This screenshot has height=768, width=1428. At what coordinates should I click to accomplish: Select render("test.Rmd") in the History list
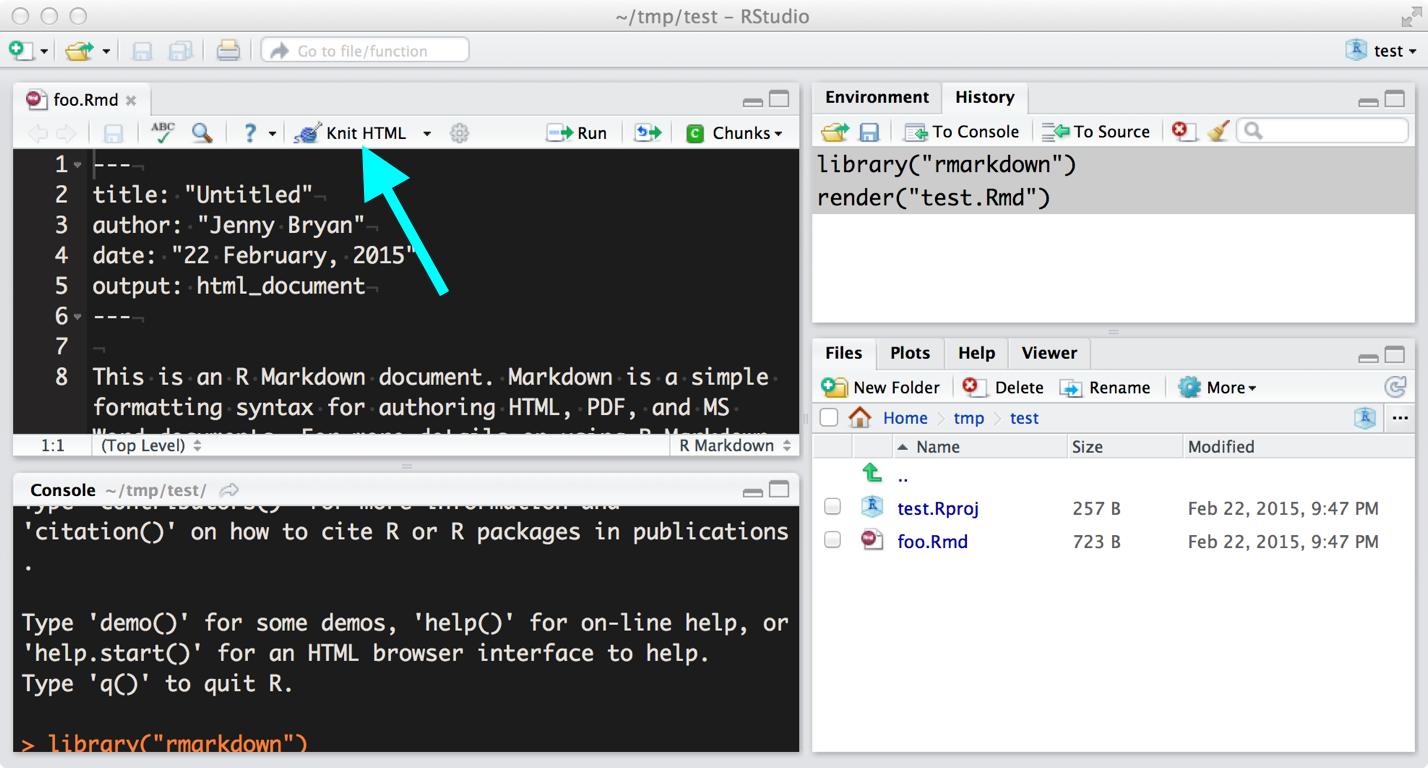click(1114, 198)
